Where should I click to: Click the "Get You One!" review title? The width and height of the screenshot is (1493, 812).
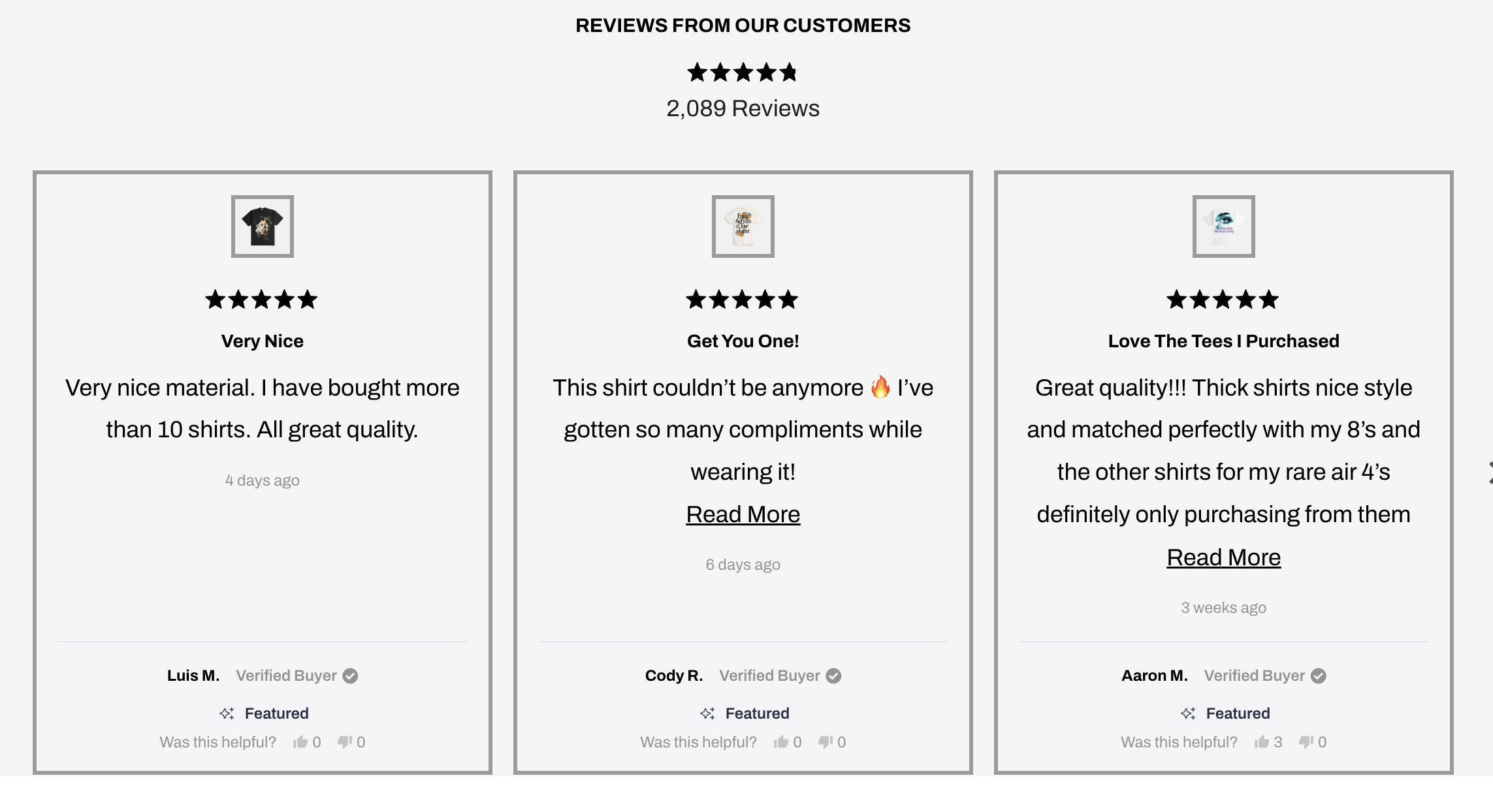743,341
